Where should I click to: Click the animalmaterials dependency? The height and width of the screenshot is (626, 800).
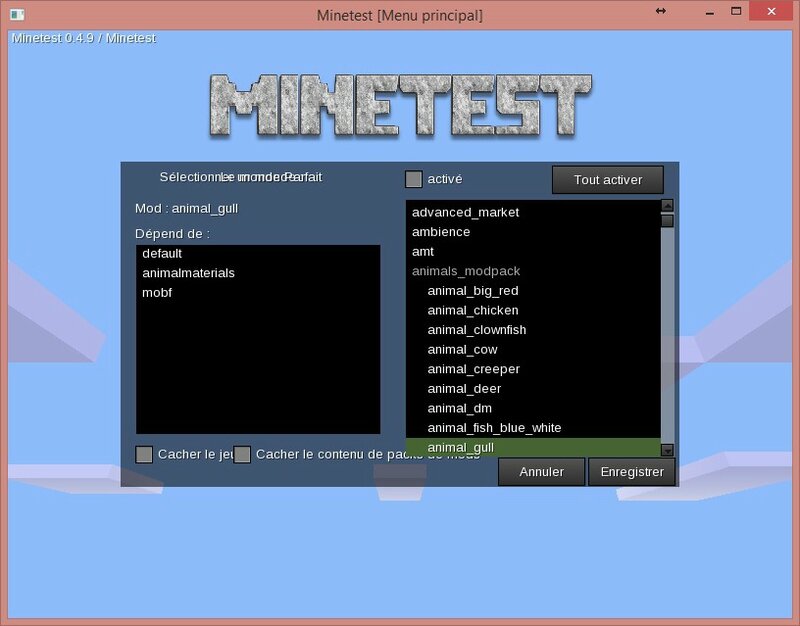(188, 273)
